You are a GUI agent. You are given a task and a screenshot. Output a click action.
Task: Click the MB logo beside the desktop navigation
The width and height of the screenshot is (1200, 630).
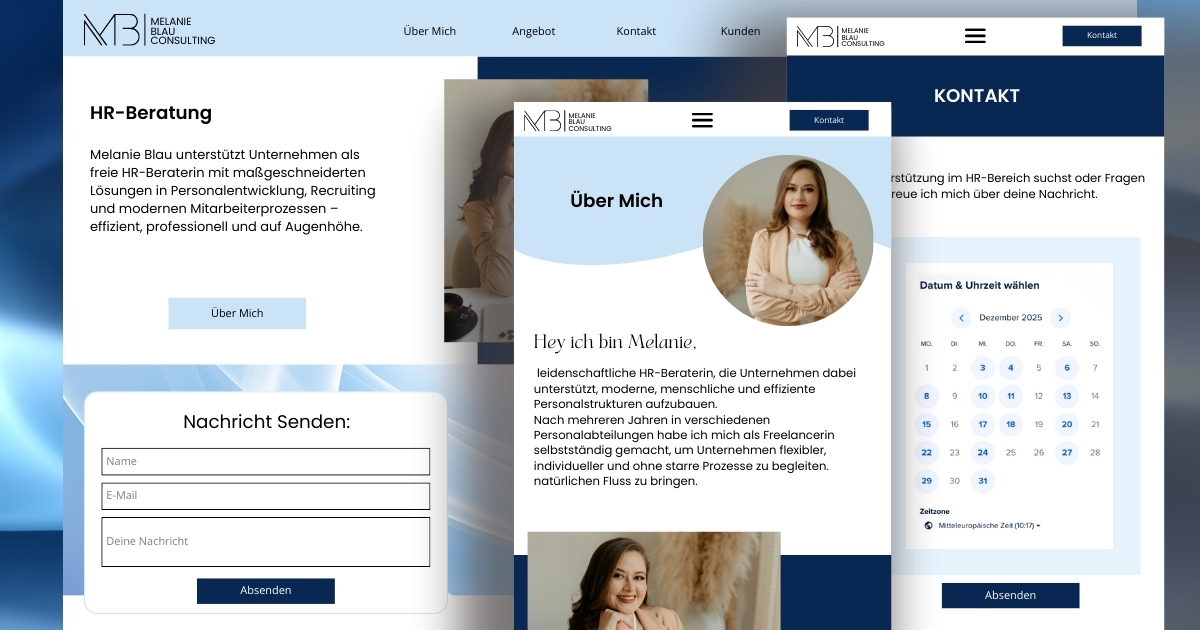(x=148, y=30)
